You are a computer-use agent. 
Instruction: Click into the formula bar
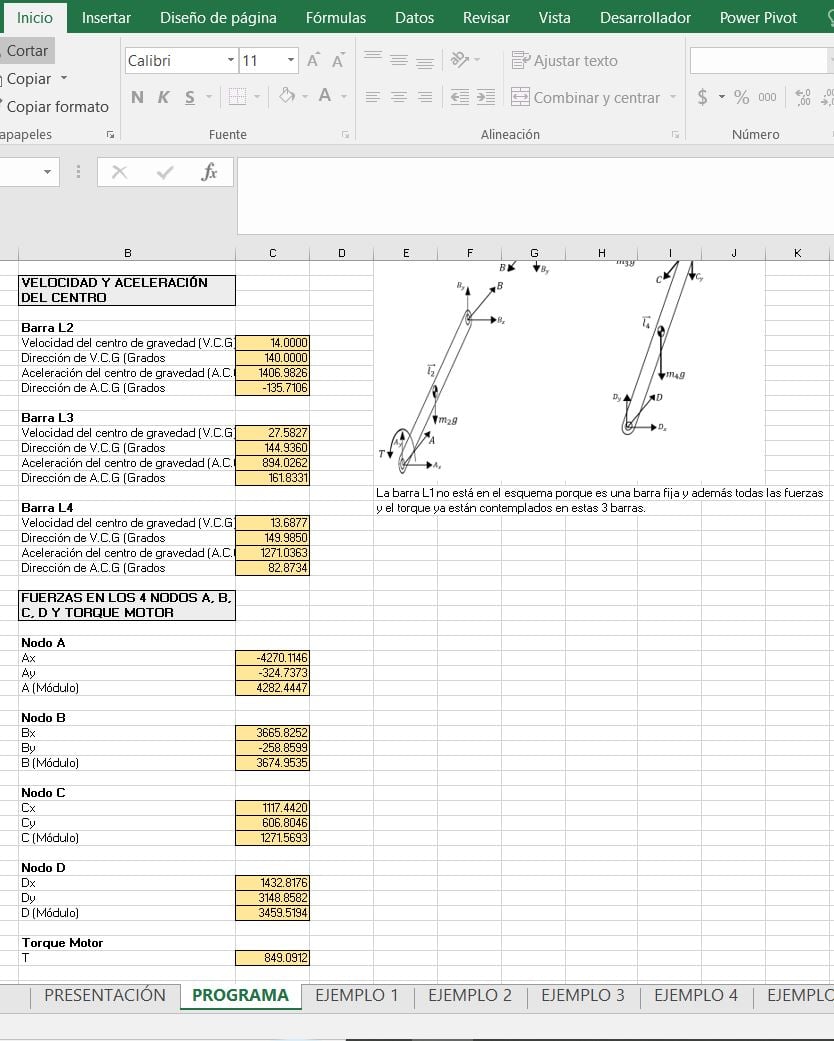[535, 196]
